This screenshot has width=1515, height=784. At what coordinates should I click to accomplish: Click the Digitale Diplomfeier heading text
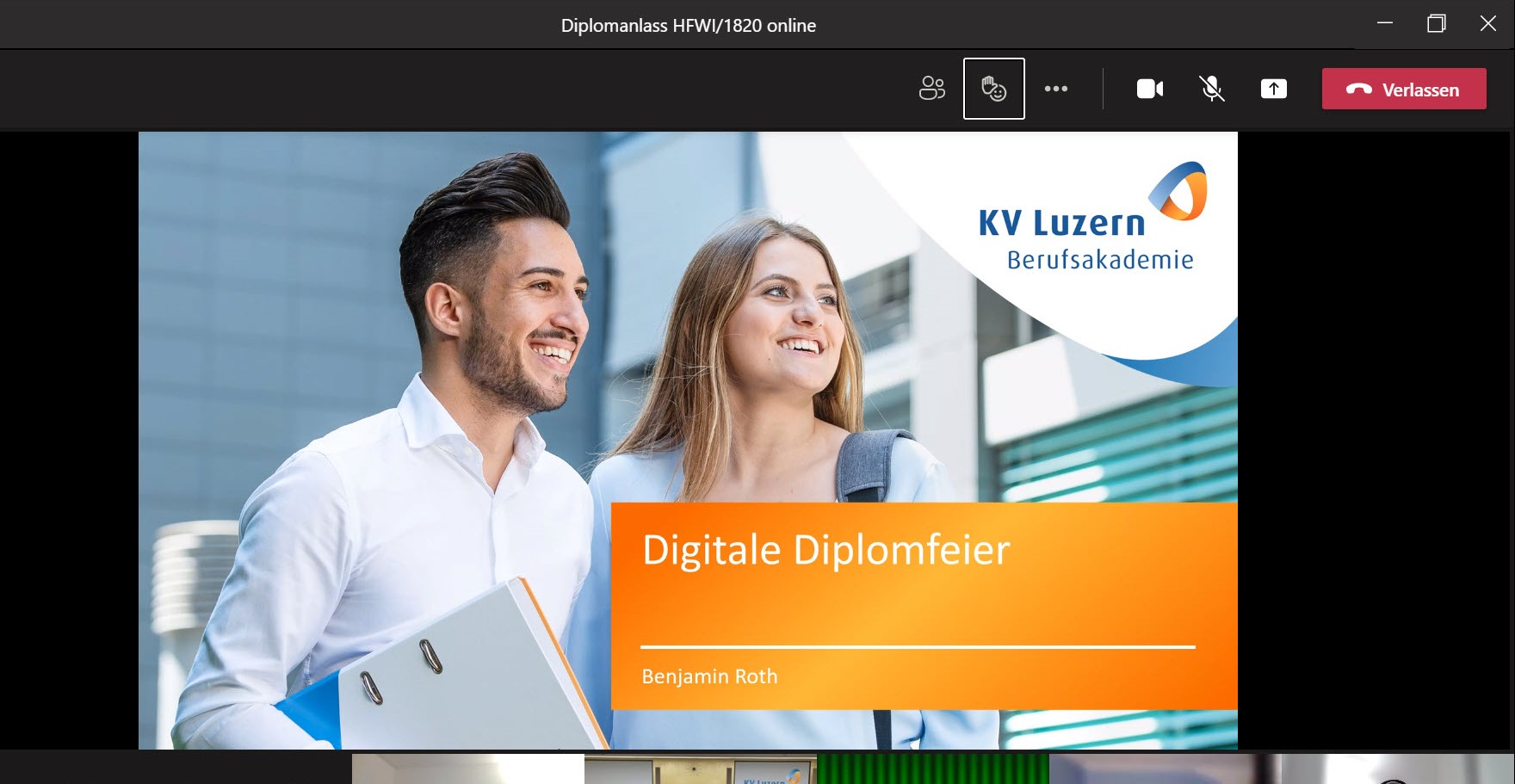826,551
